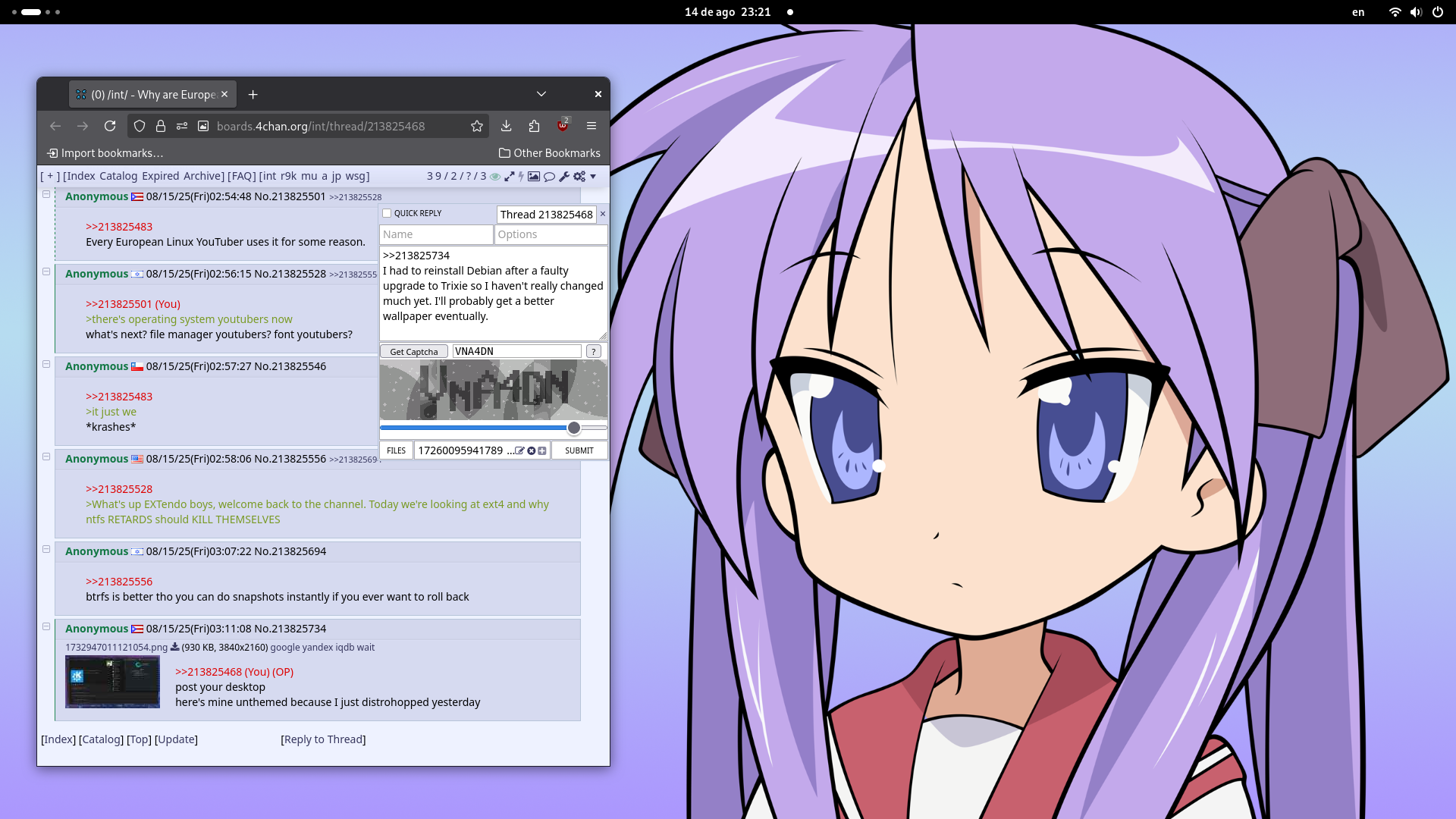1456x819 pixels.
Task: Click quote link >>213825556 in post 213825694
Action: [x=119, y=582]
